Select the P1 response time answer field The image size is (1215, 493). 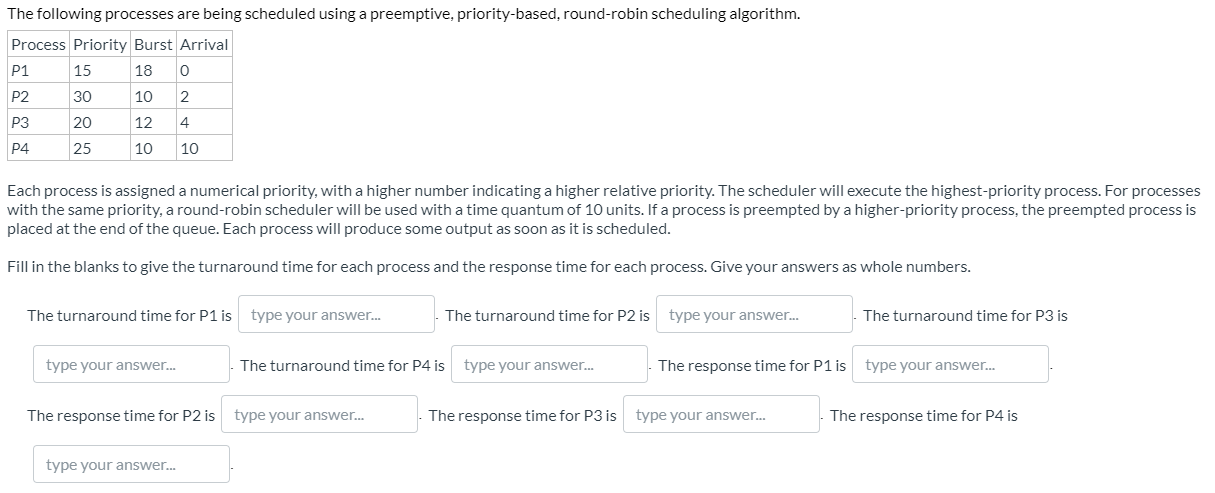(x=951, y=364)
